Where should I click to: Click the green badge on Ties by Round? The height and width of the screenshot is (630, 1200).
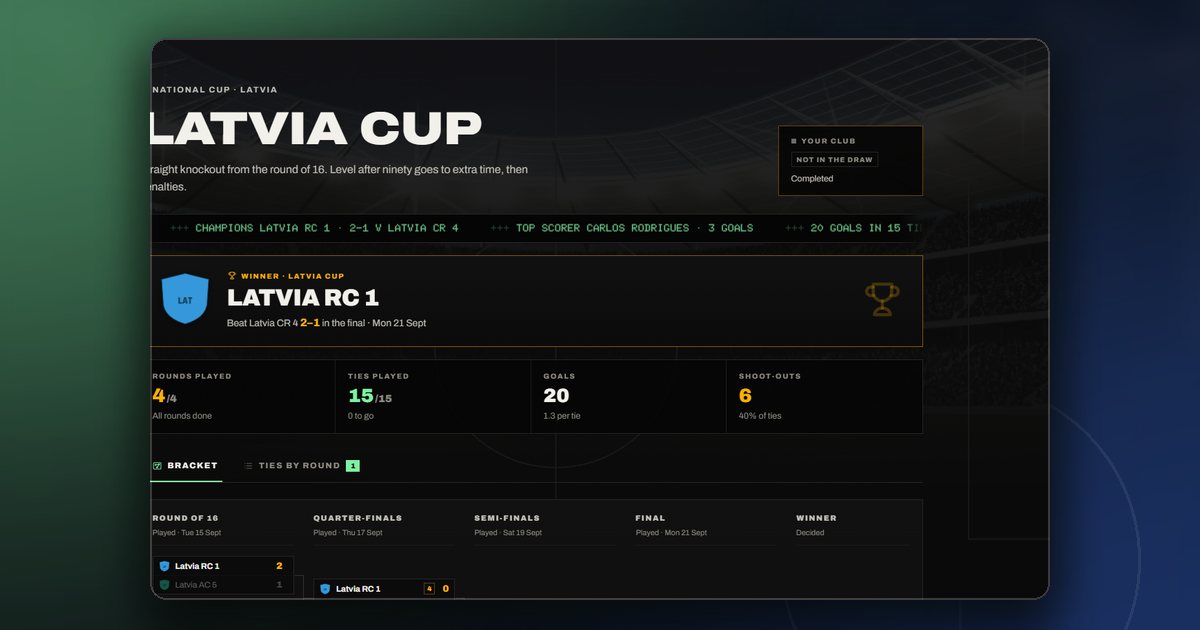(x=353, y=466)
